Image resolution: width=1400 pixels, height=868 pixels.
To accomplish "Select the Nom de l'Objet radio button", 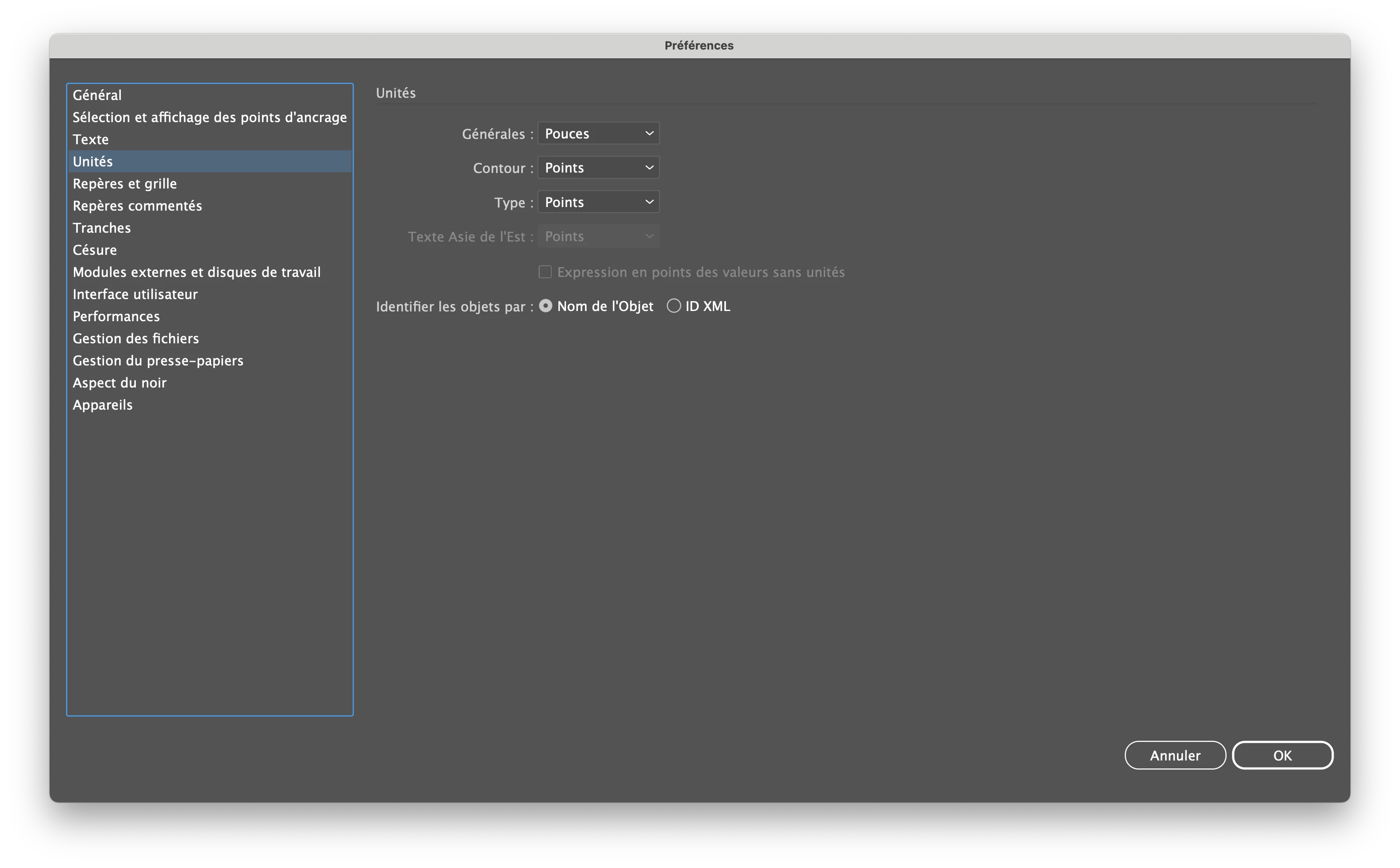I will click(545, 306).
